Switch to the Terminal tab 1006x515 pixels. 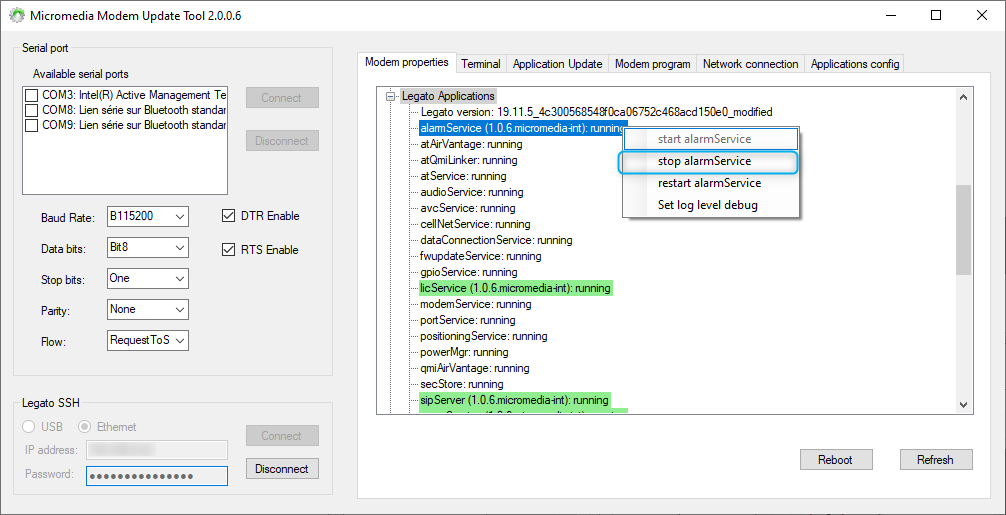point(480,64)
